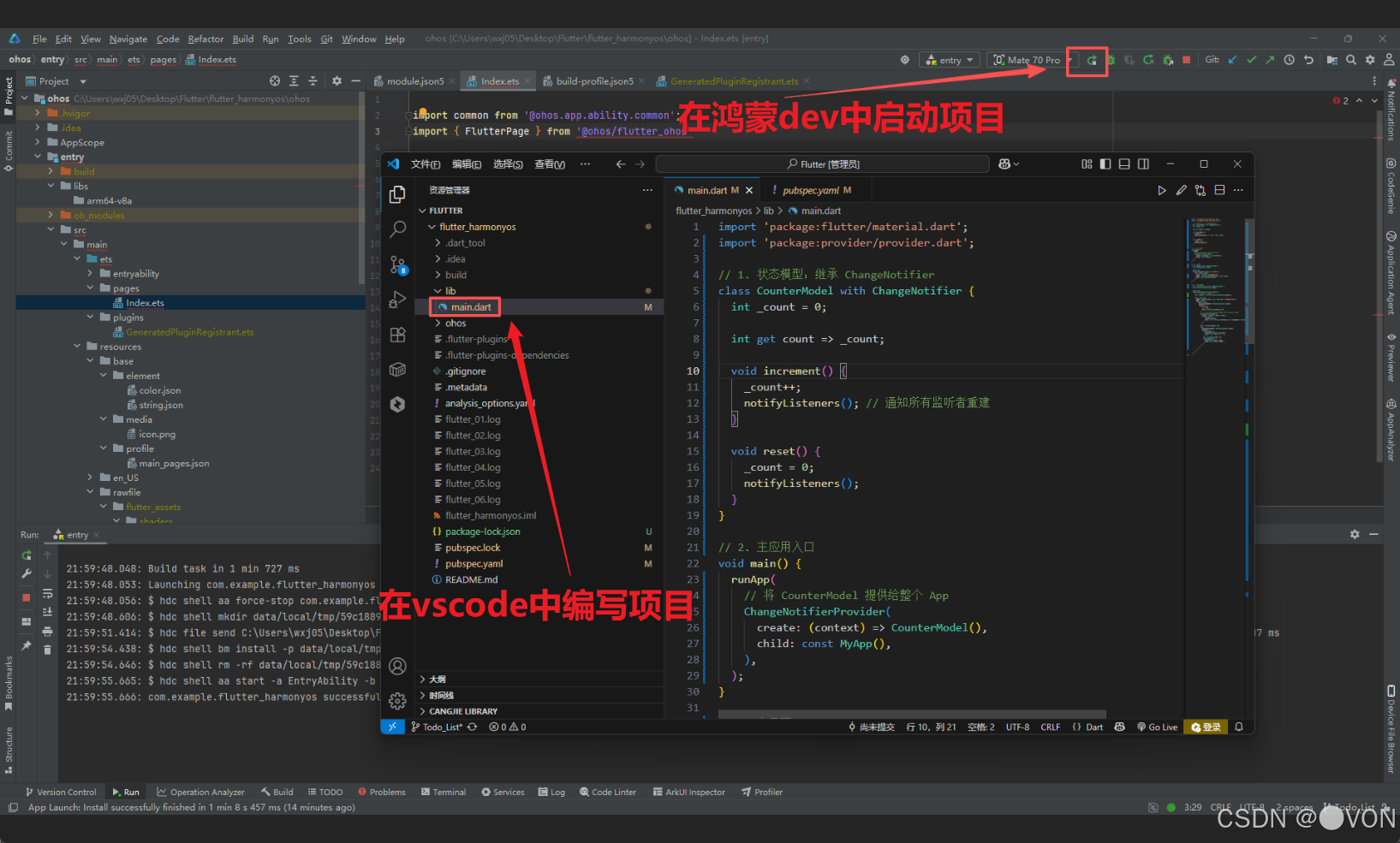
Task: Open the Build menu in DevEco
Action: pos(243,39)
